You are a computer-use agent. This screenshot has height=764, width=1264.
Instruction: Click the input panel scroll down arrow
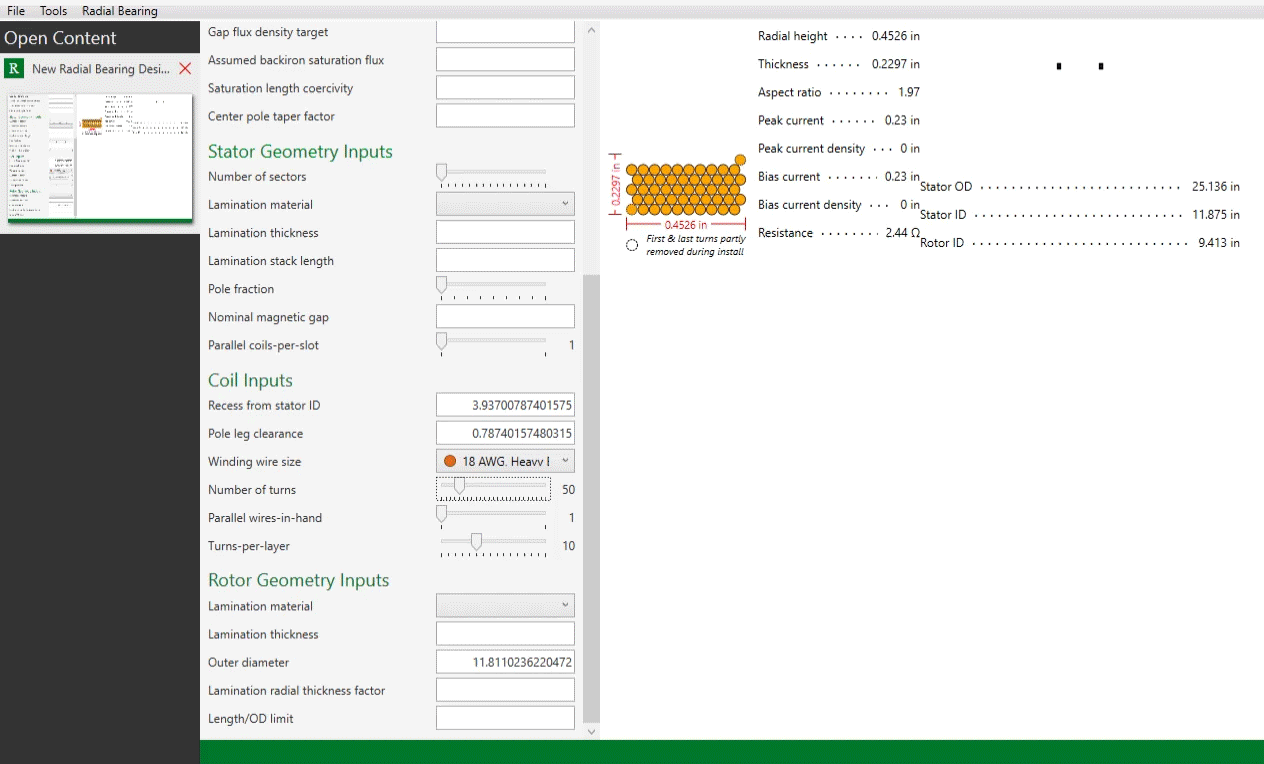pos(591,732)
